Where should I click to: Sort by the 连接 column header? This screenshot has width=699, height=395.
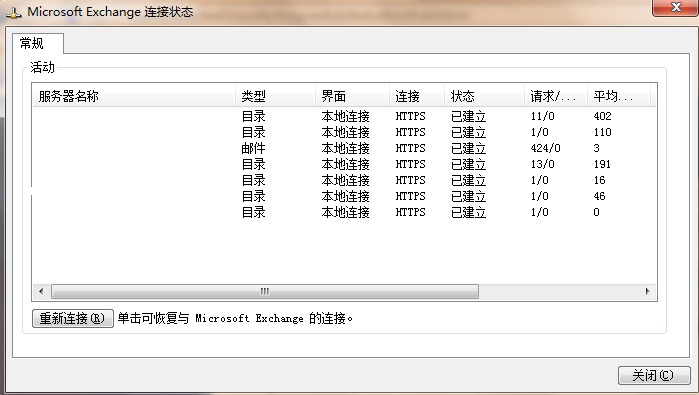point(416,96)
